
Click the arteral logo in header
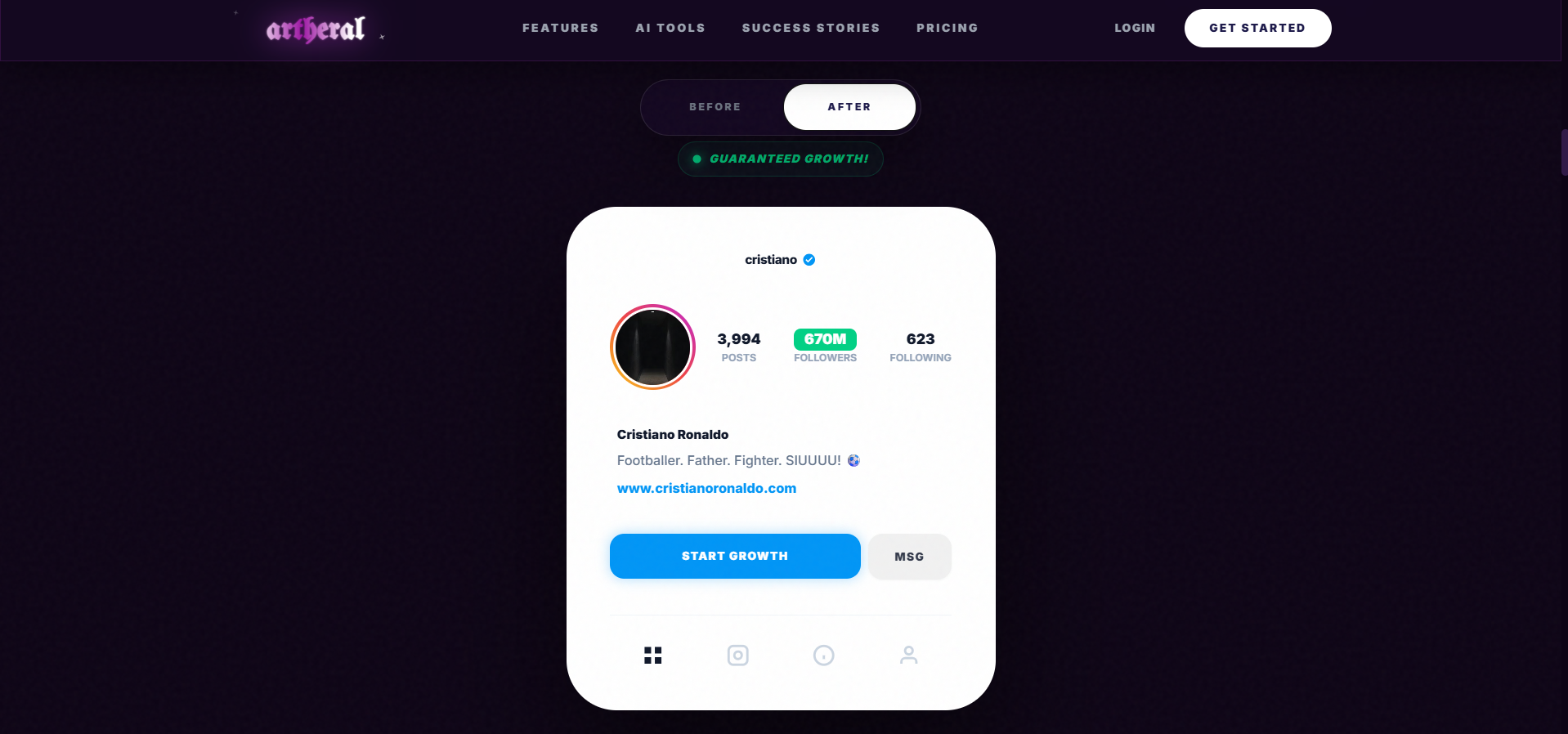point(316,29)
